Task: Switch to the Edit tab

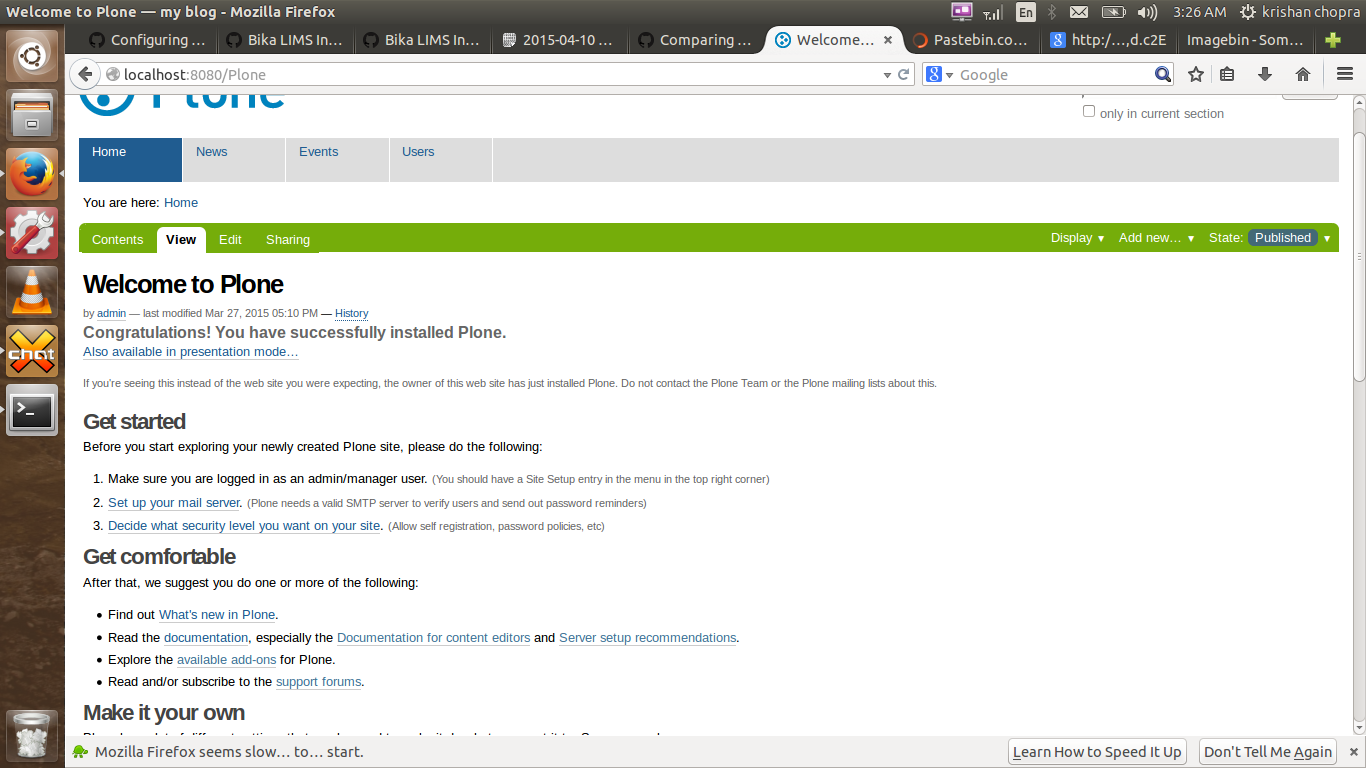Action: (x=230, y=240)
